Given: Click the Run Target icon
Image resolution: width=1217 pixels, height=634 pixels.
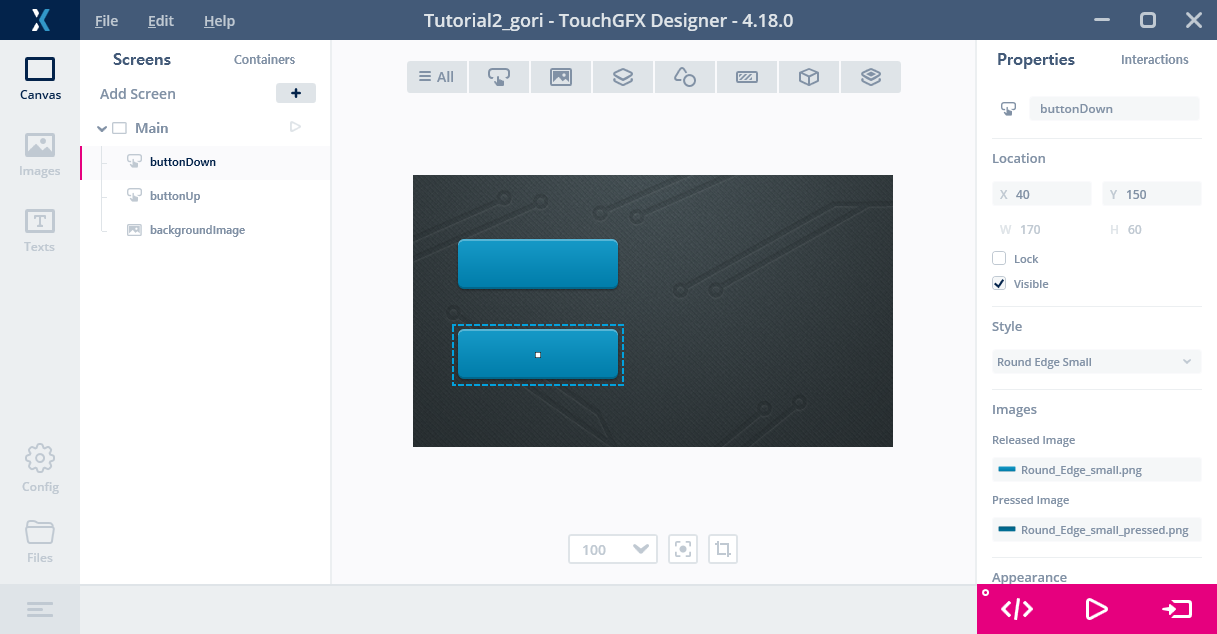Looking at the screenshot, I should (x=1177, y=609).
